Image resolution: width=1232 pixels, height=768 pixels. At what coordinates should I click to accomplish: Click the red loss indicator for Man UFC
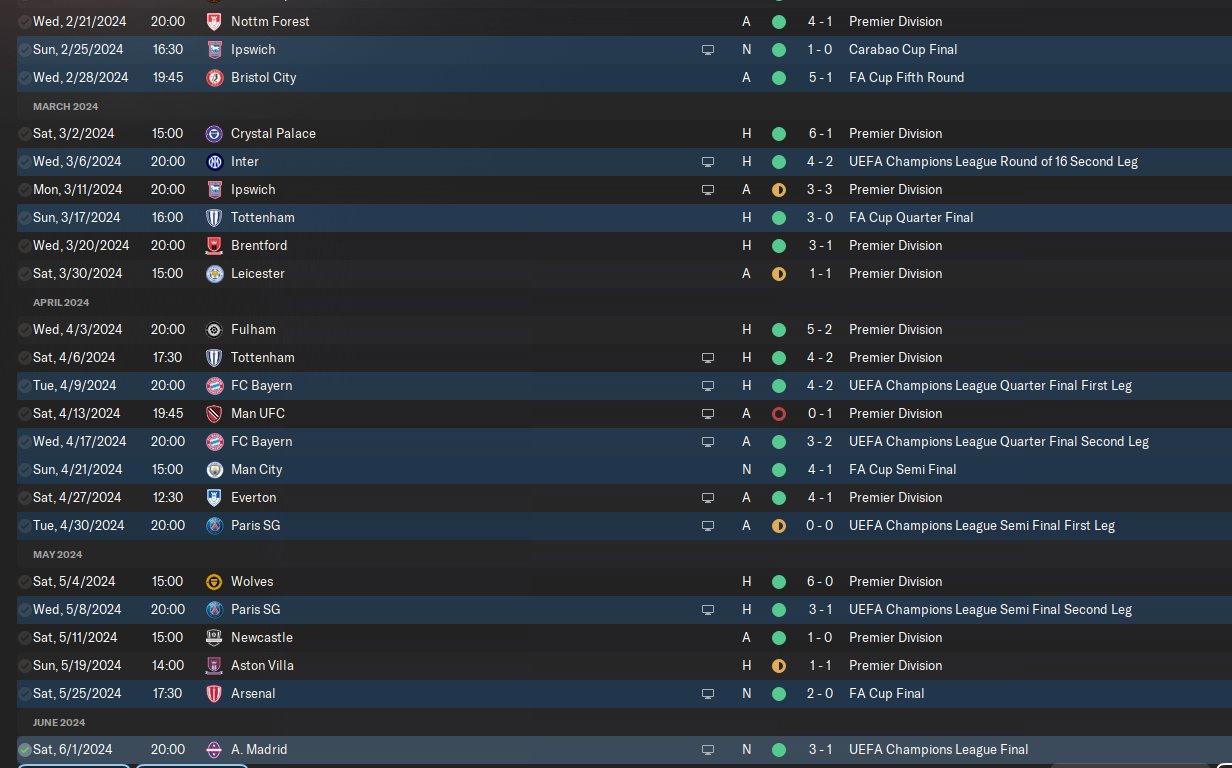point(779,413)
